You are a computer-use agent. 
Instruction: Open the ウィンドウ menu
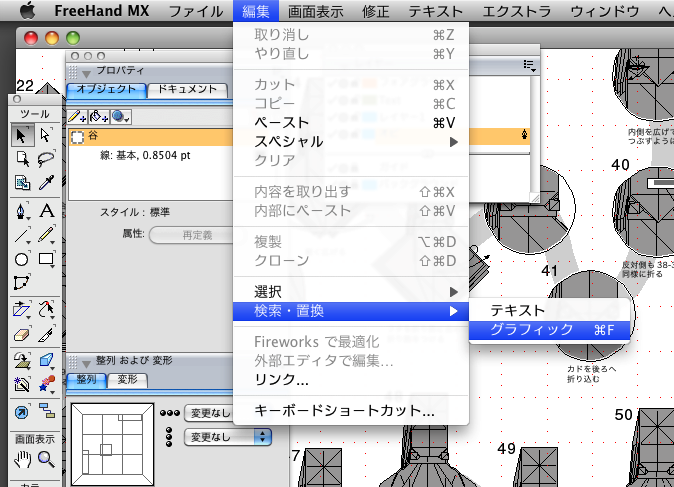click(x=604, y=11)
